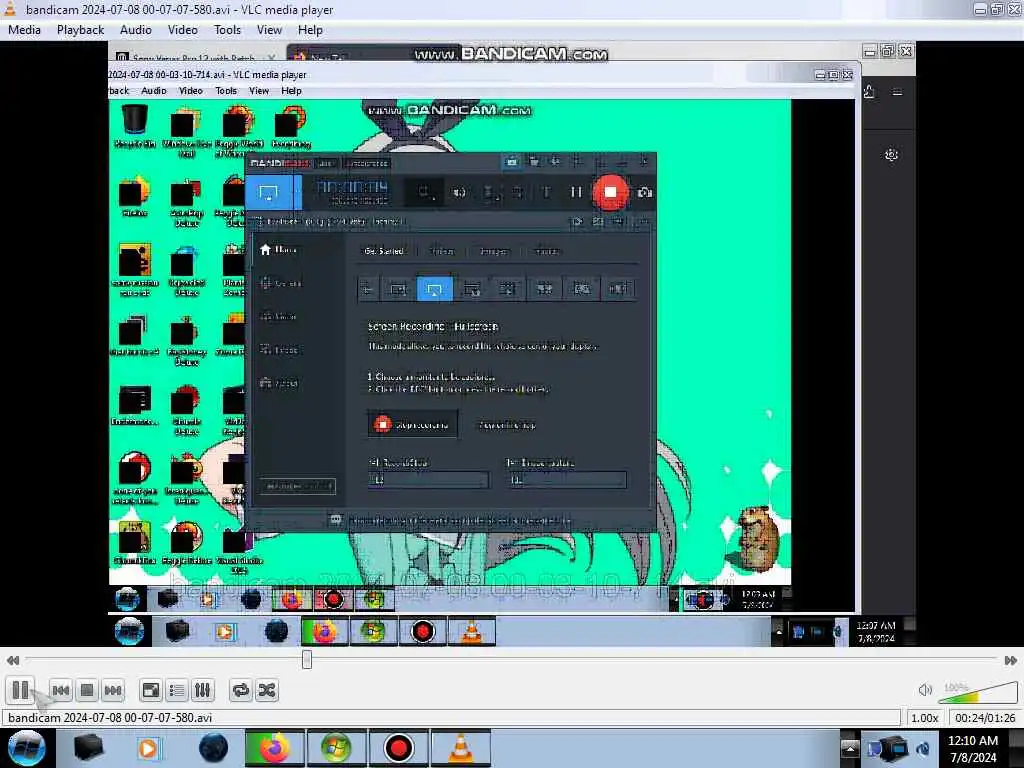
Task: Open extended settings equalizer icon
Action: click(202, 690)
